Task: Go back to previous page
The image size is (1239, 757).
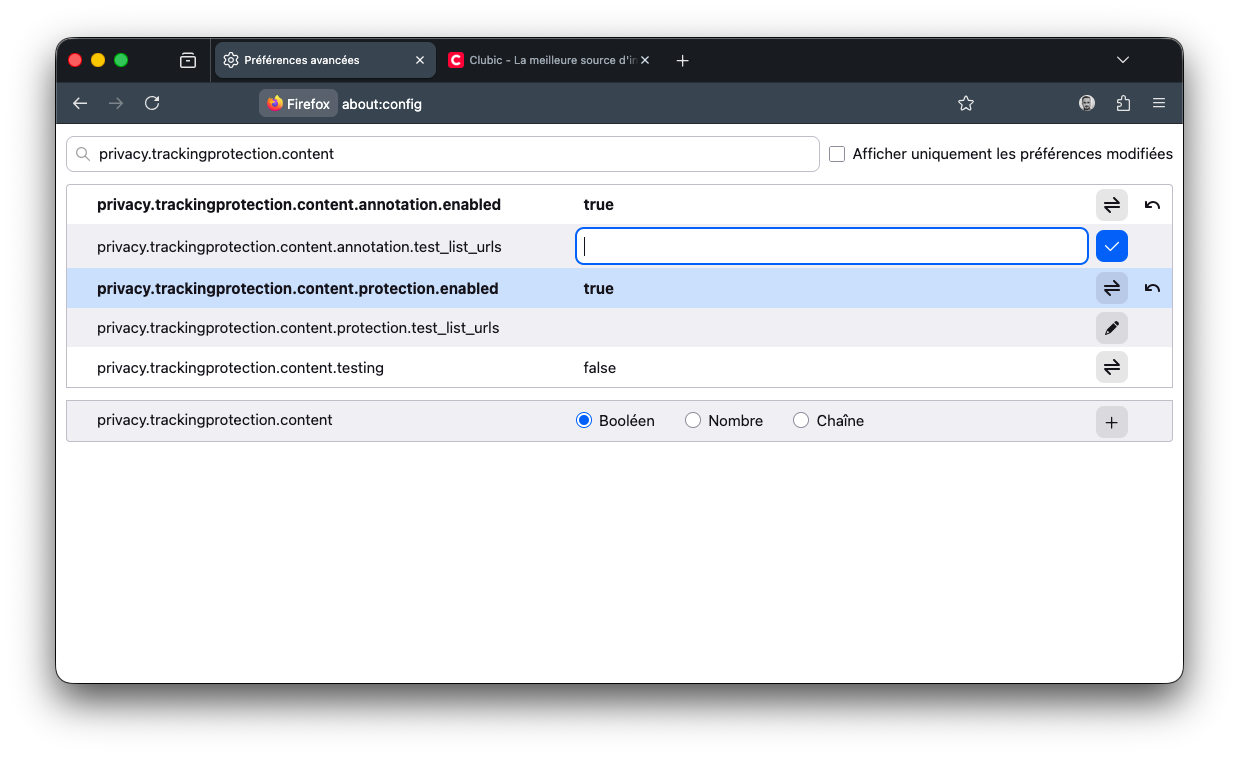Action: click(x=80, y=103)
